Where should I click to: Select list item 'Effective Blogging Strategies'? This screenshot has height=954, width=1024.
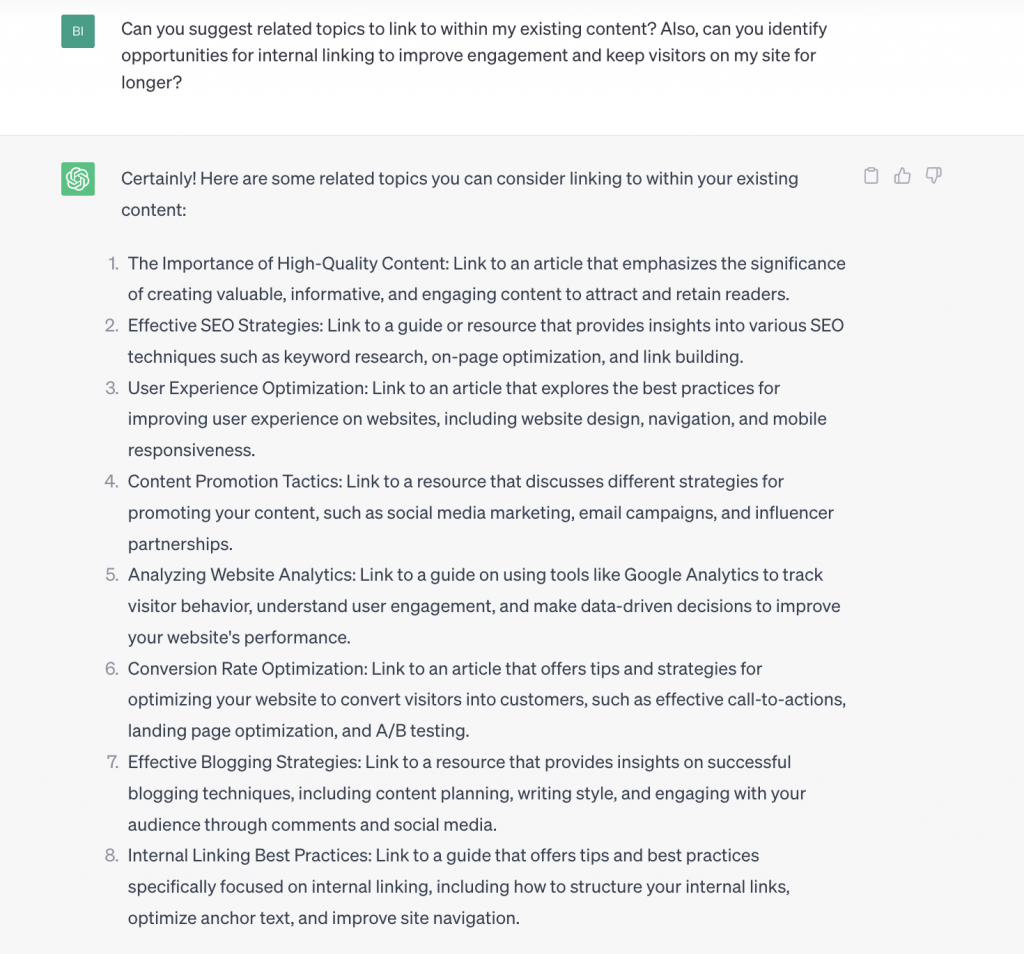[x=467, y=793]
